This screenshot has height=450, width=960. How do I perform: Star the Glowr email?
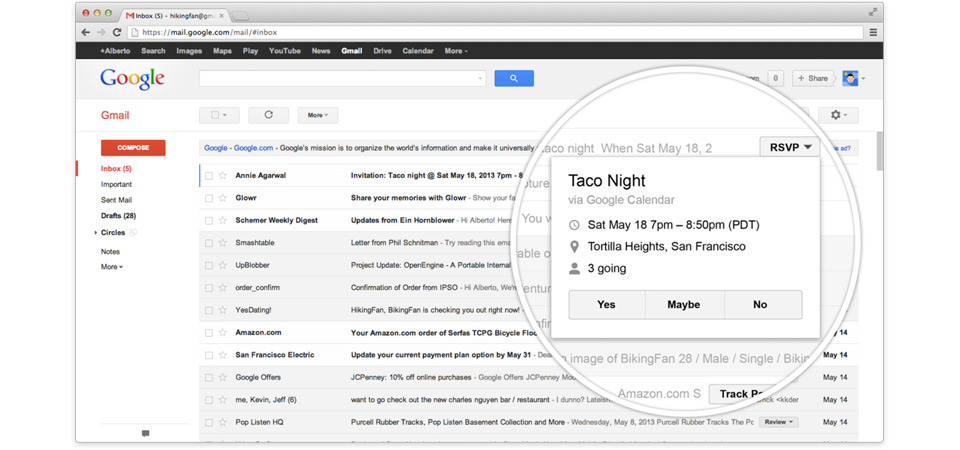click(223, 198)
